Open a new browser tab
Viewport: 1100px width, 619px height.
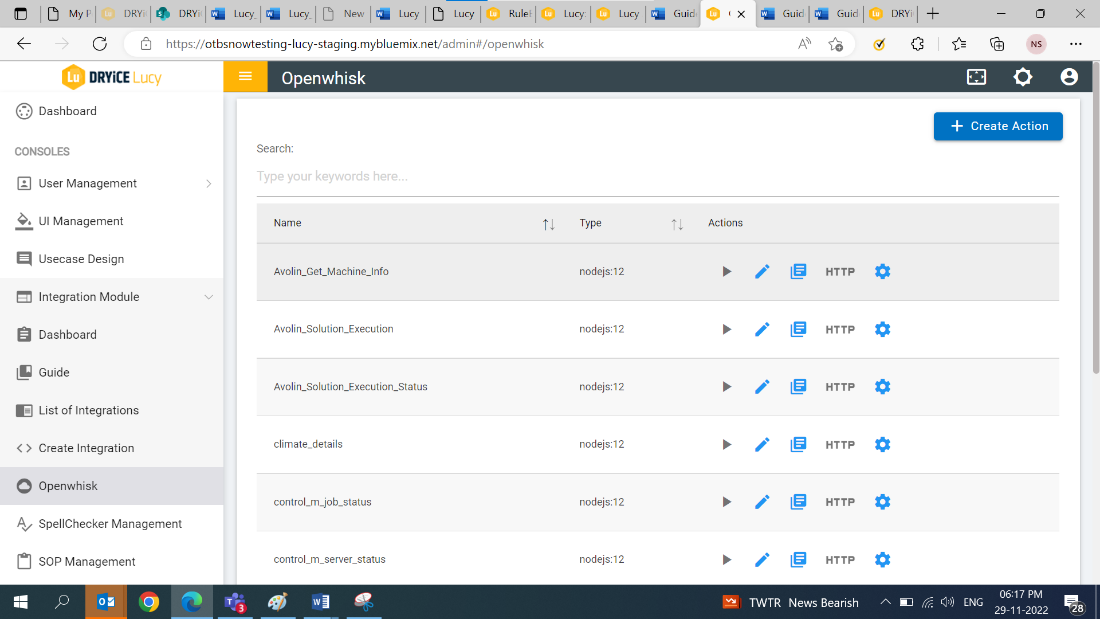[x=932, y=13]
